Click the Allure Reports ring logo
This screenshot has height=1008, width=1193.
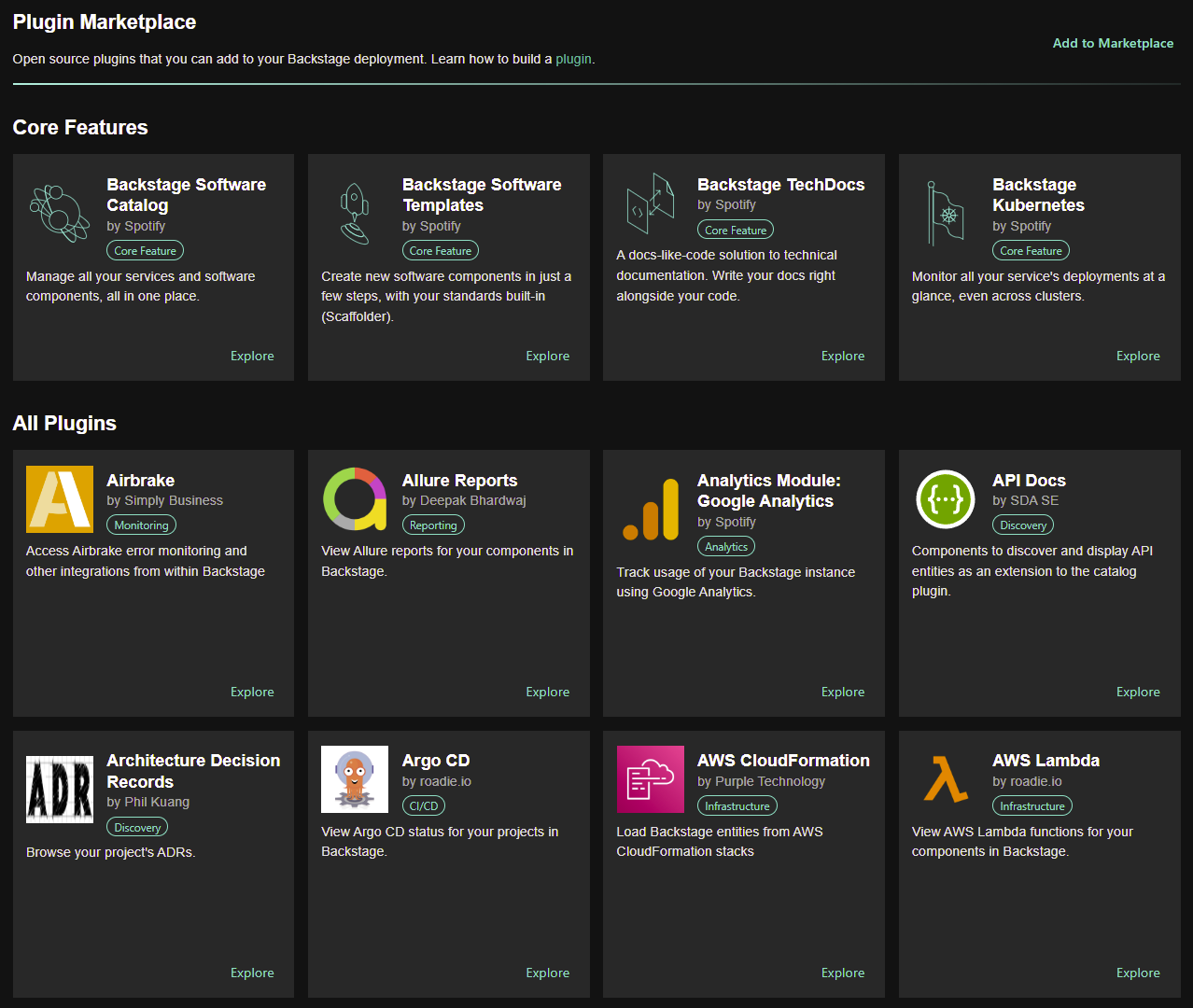click(355, 499)
